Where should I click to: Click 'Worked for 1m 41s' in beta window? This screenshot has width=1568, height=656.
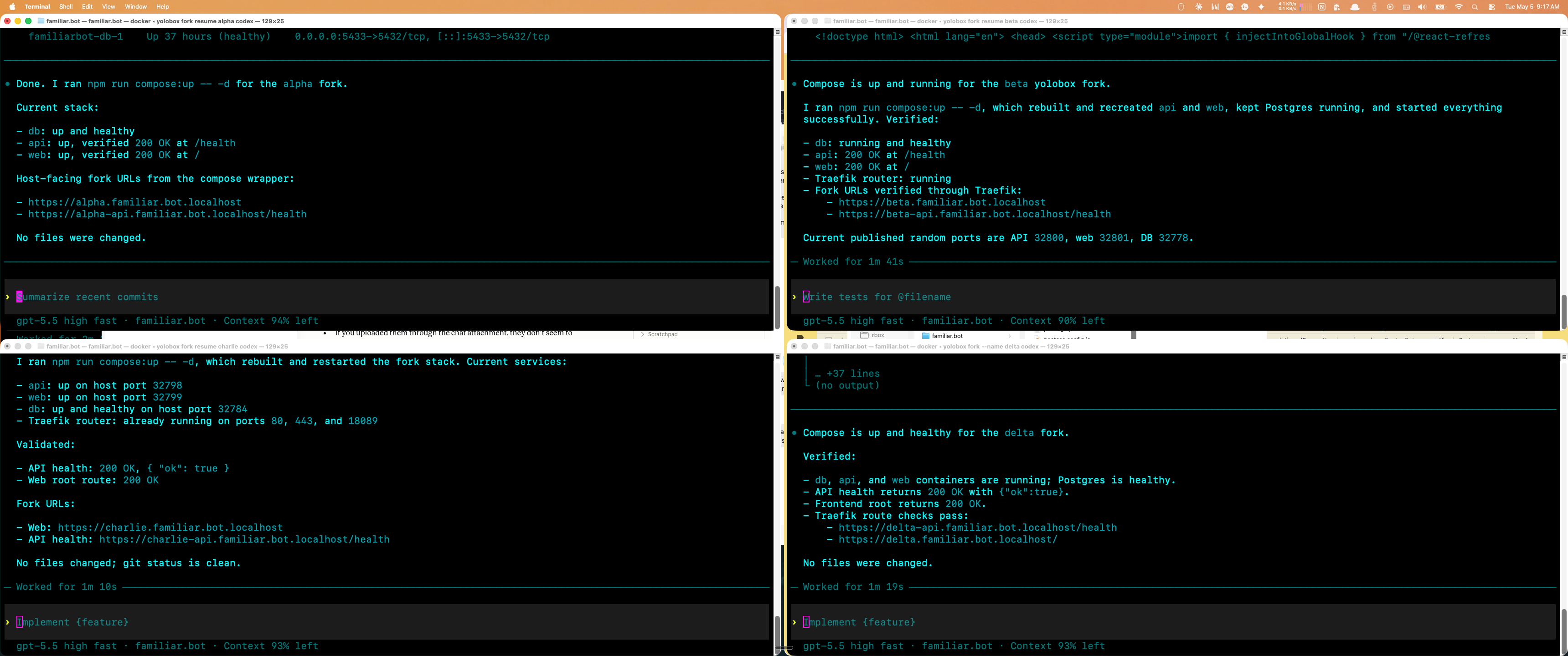pyautogui.click(x=853, y=261)
